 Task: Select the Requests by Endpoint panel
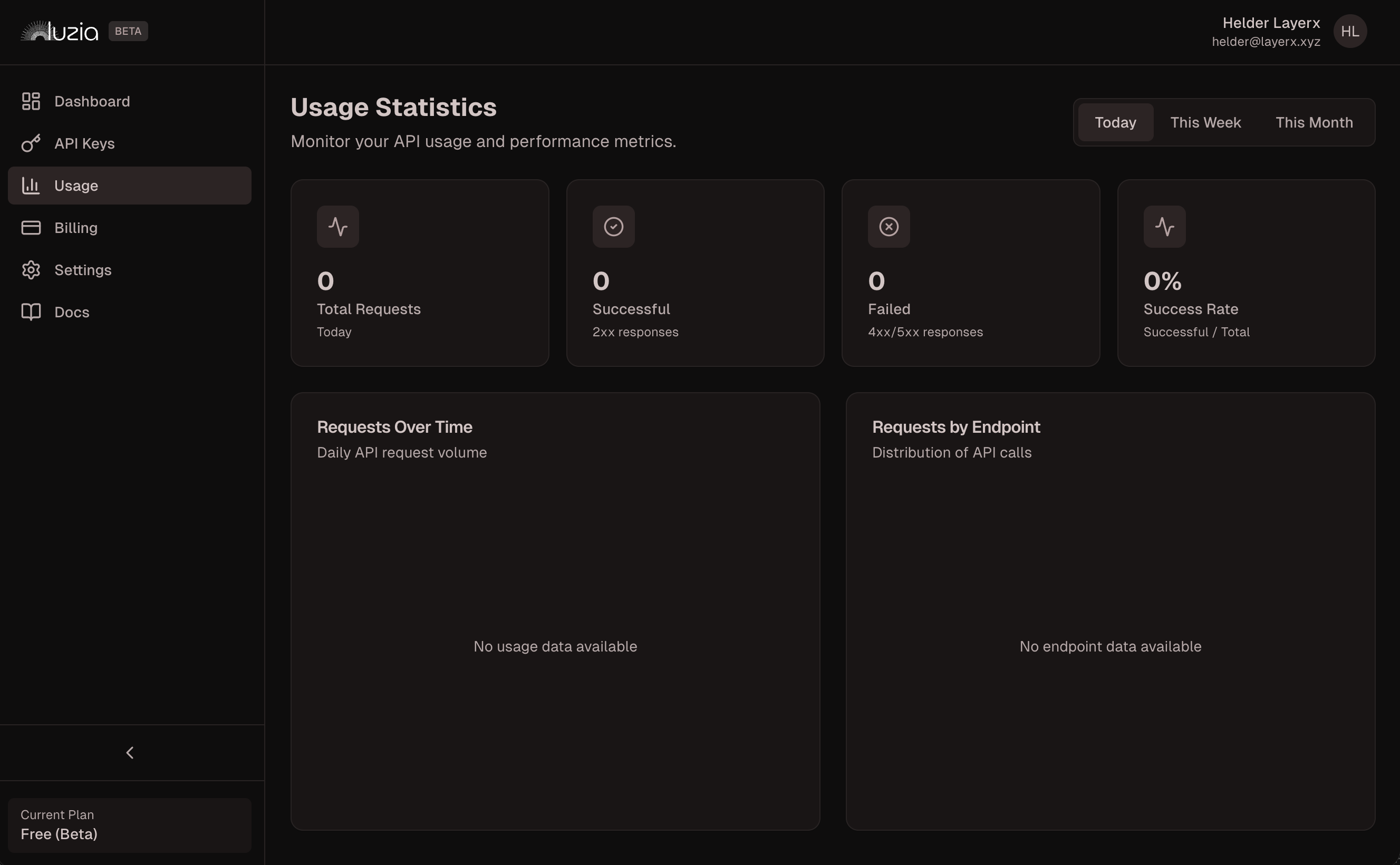(1109, 610)
